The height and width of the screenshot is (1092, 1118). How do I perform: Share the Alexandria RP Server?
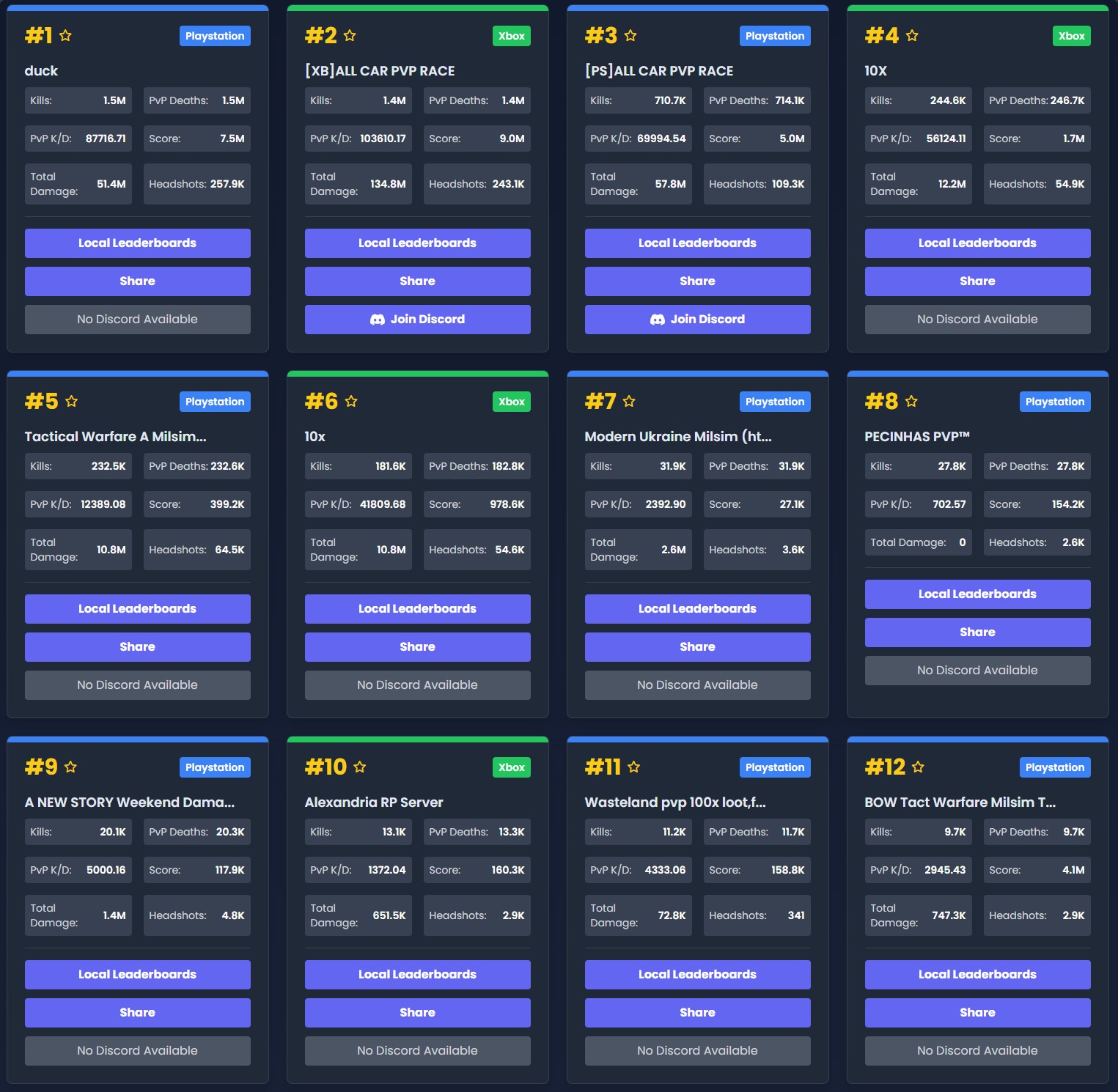pyautogui.click(x=418, y=1013)
